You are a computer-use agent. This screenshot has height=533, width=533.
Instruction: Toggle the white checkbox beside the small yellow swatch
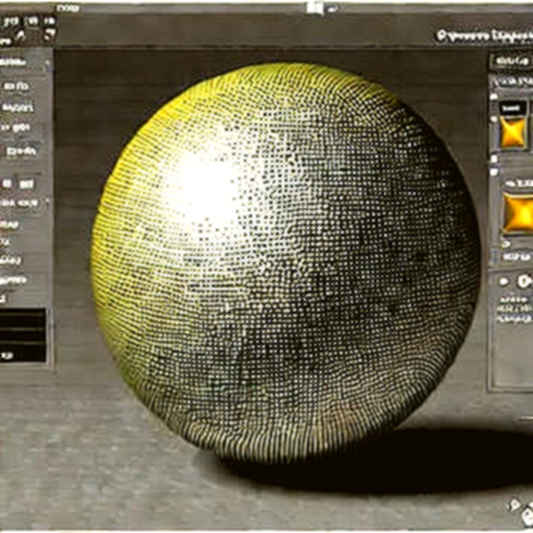[494, 119]
